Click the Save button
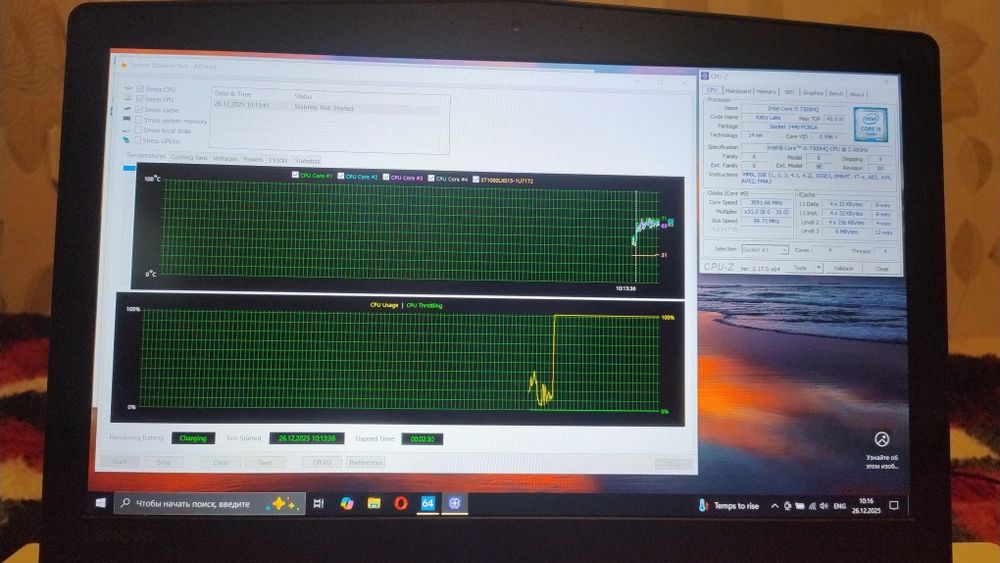1000x563 pixels. point(265,462)
